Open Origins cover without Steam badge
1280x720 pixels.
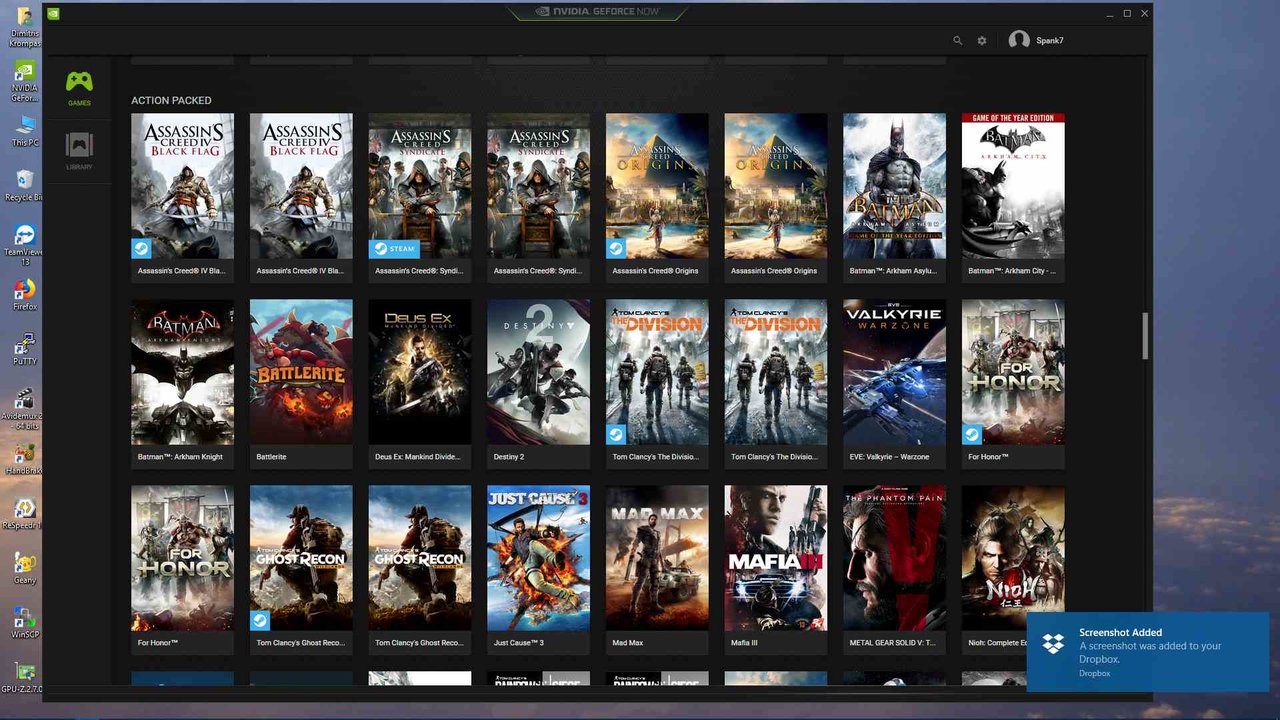tap(776, 186)
